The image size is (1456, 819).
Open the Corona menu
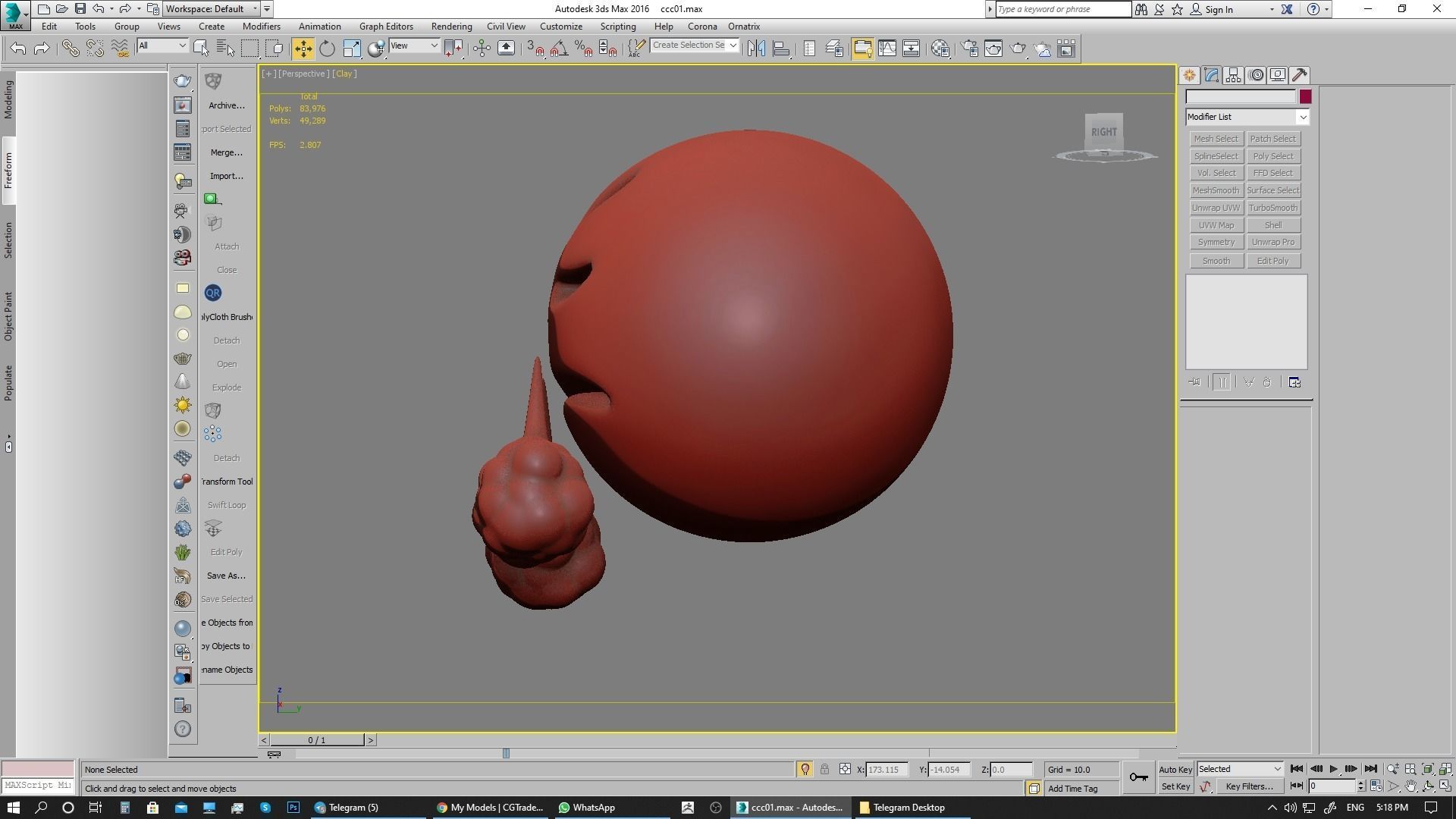(x=702, y=27)
